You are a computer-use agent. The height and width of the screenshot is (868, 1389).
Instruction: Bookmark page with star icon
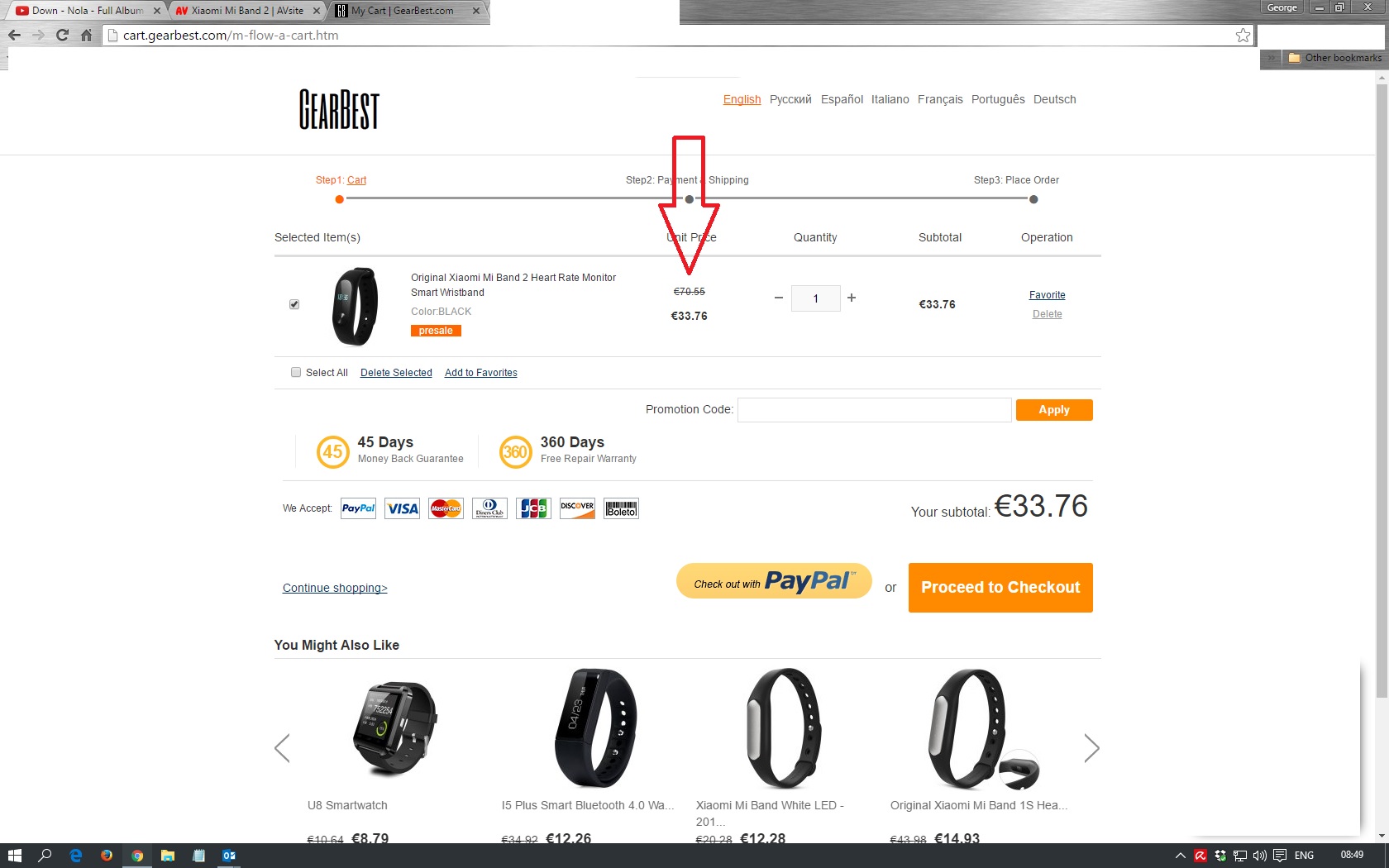tap(1243, 35)
